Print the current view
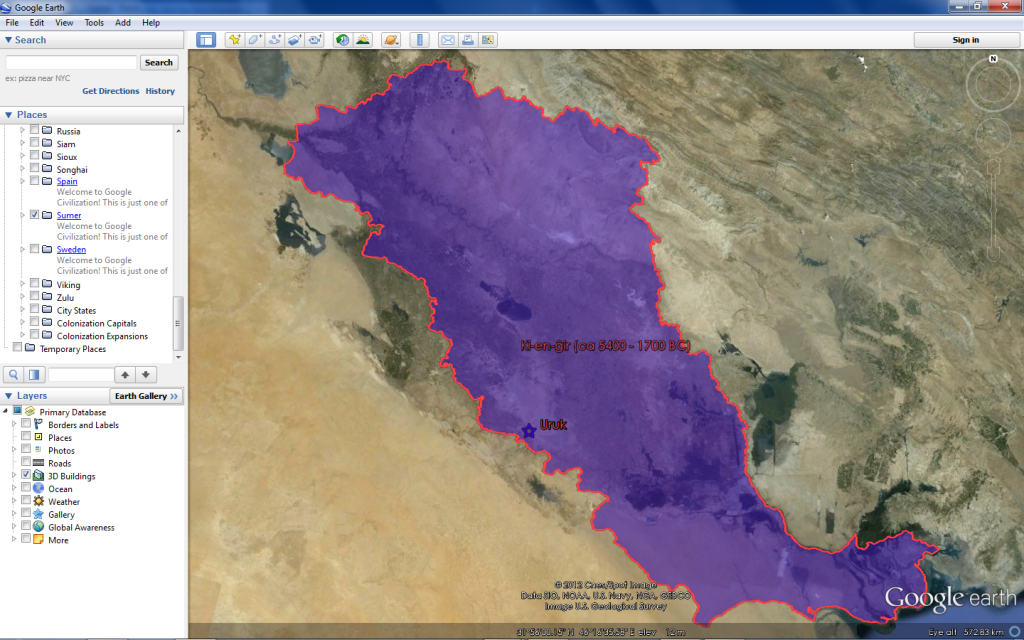This screenshot has width=1024, height=640. pos(468,40)
